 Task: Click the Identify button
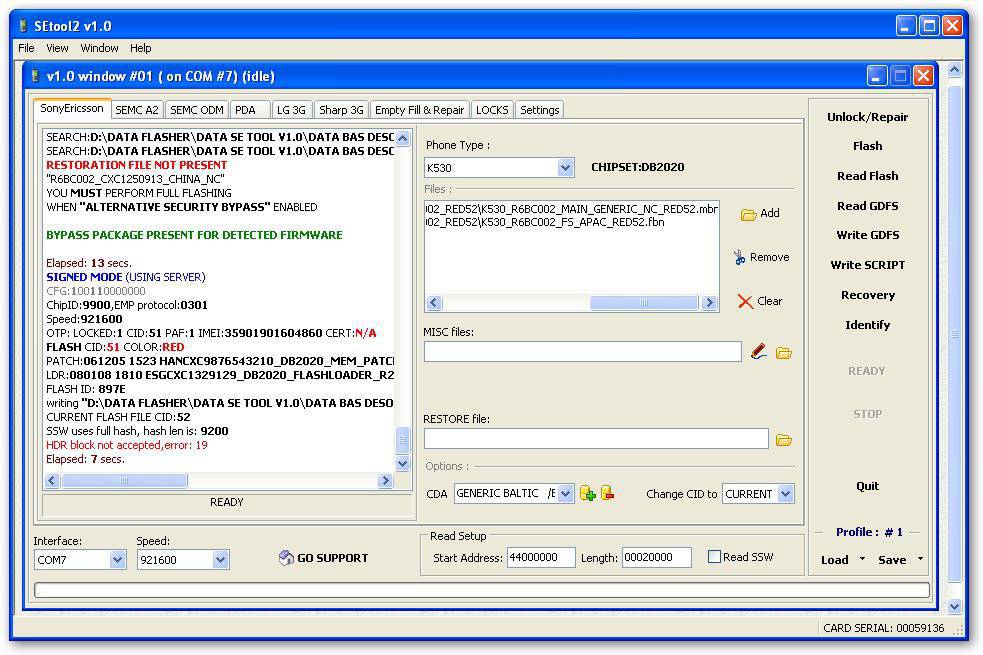pos(867,325)
